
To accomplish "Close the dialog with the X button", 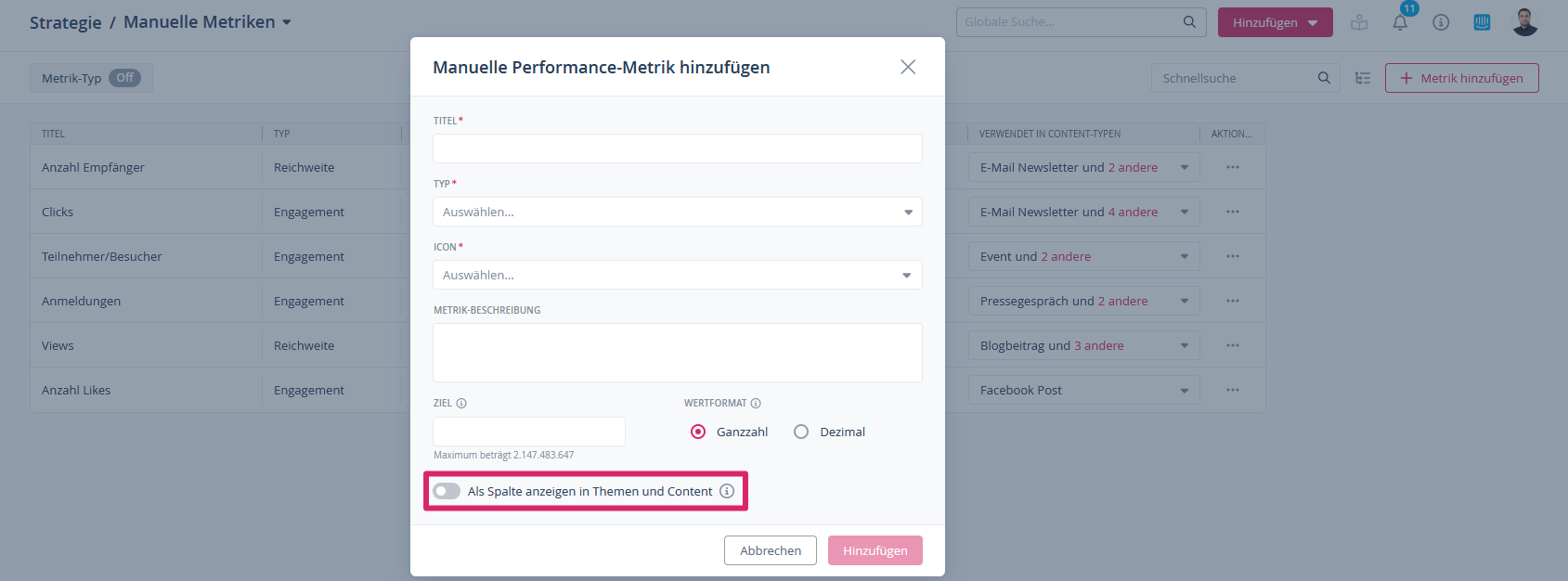I will point(908,67).
